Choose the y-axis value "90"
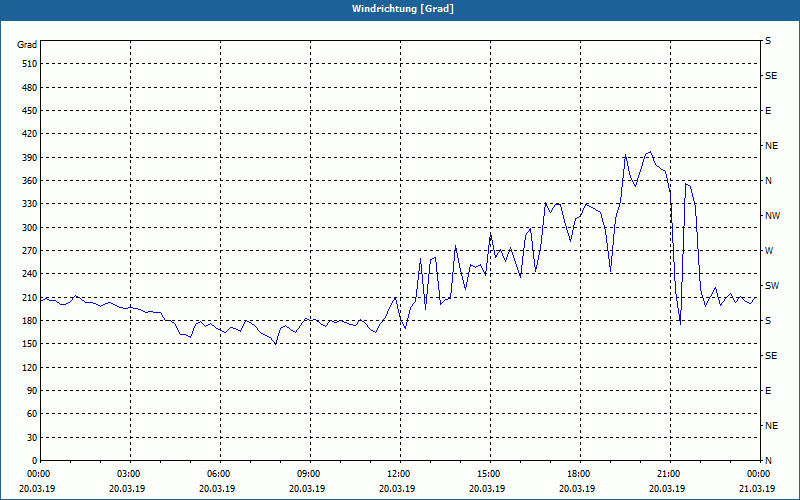 (x=32, y=391)
